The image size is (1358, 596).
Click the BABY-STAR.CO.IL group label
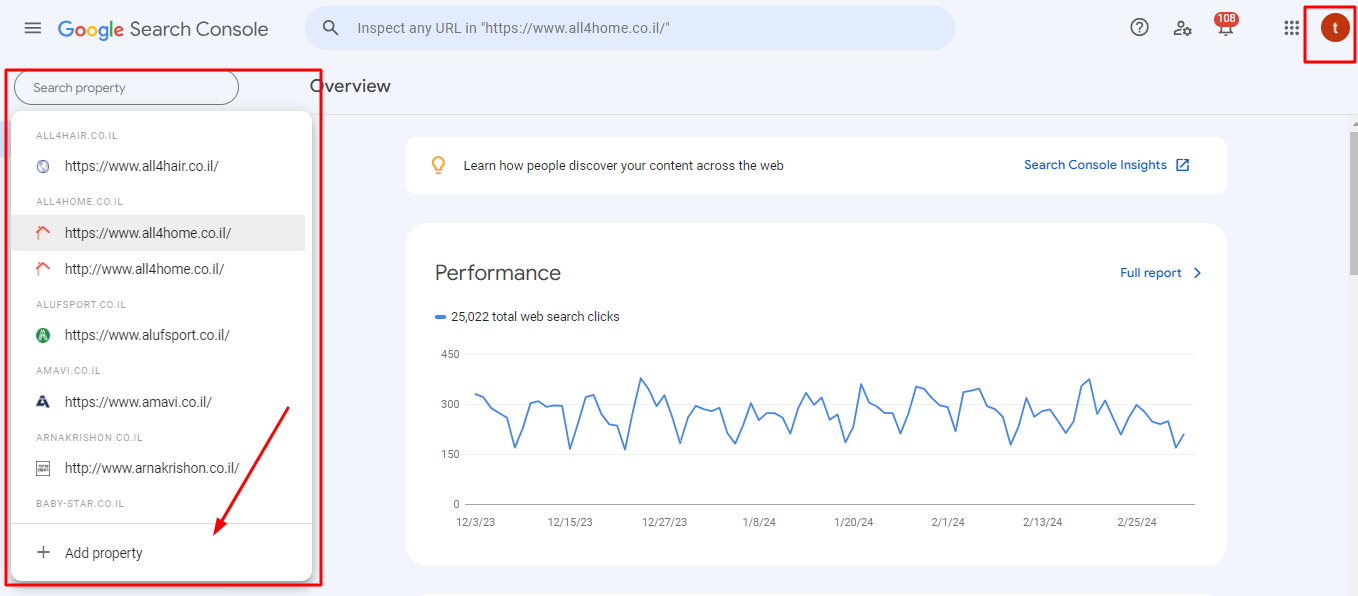tap(80, 504)
